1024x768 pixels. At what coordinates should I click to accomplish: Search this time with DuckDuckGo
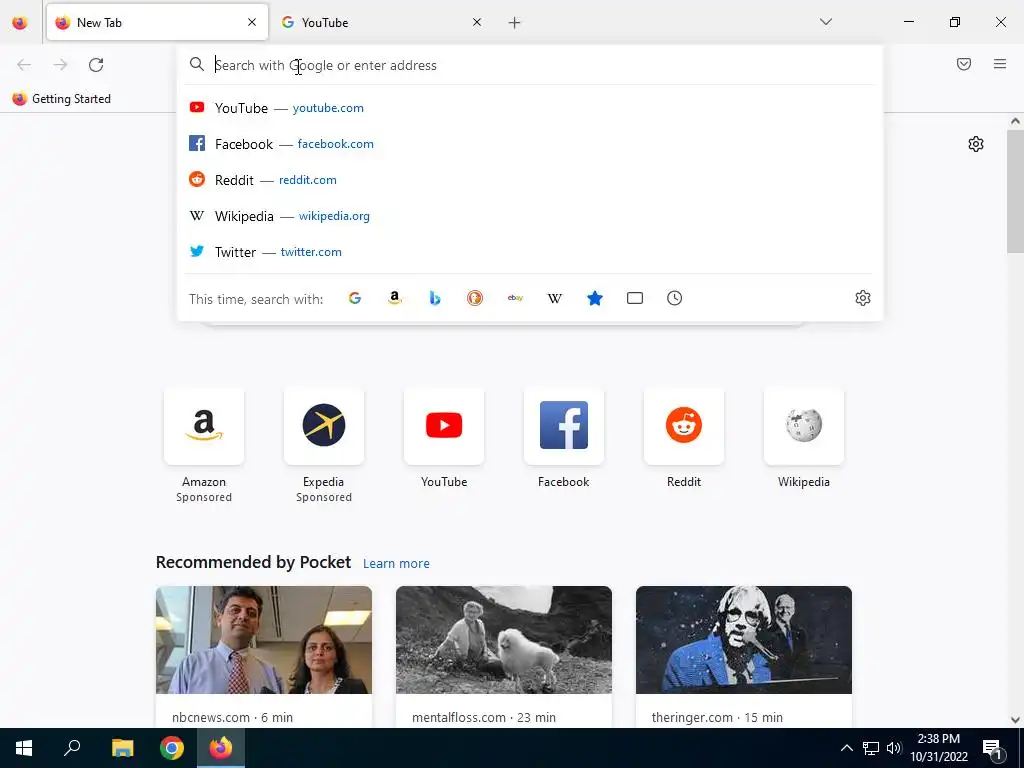[475, 298]
